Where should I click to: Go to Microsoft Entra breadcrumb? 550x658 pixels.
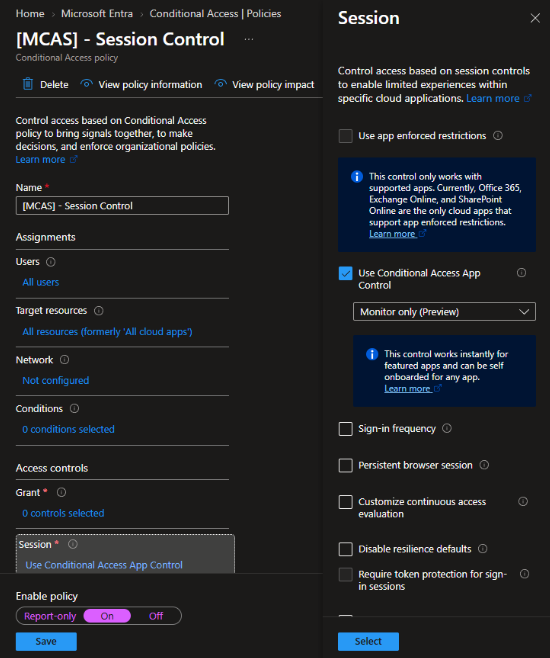[x=97, y=13]
